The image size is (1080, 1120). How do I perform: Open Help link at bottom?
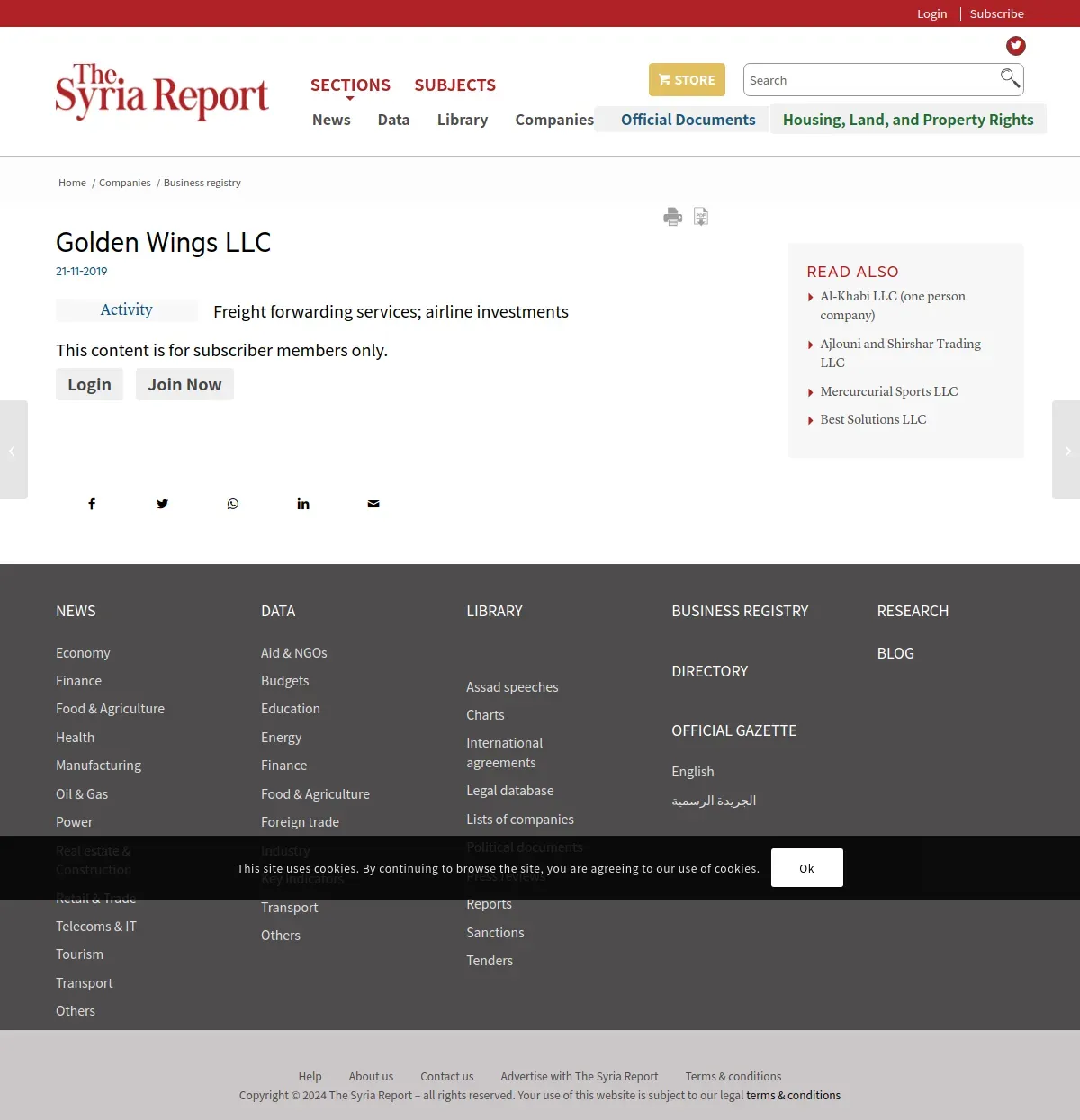(310, 1076)
